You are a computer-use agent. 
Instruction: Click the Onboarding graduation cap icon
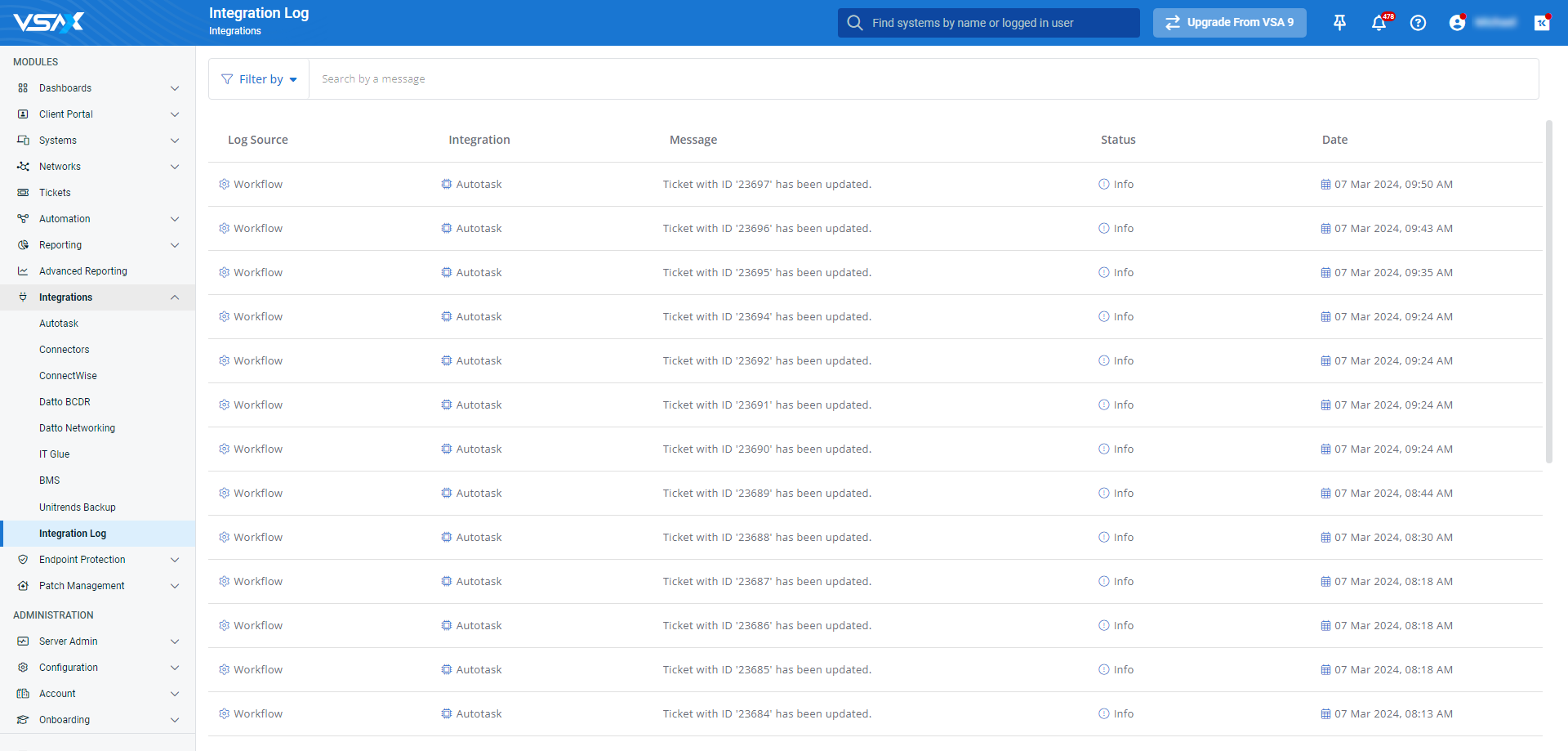point(23,720)
